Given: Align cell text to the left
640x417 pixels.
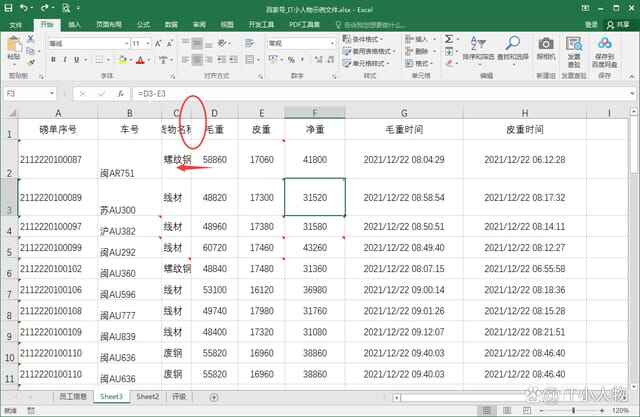Looking at the screenshot, I should (x=185, y=60).
